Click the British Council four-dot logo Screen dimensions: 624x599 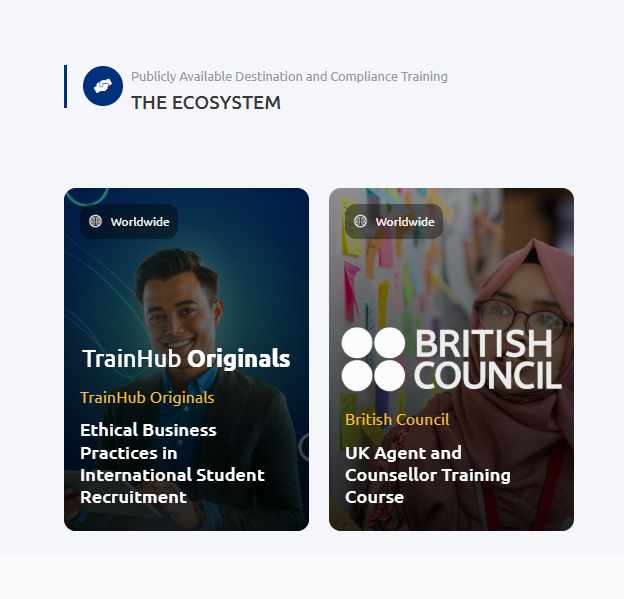373,359
